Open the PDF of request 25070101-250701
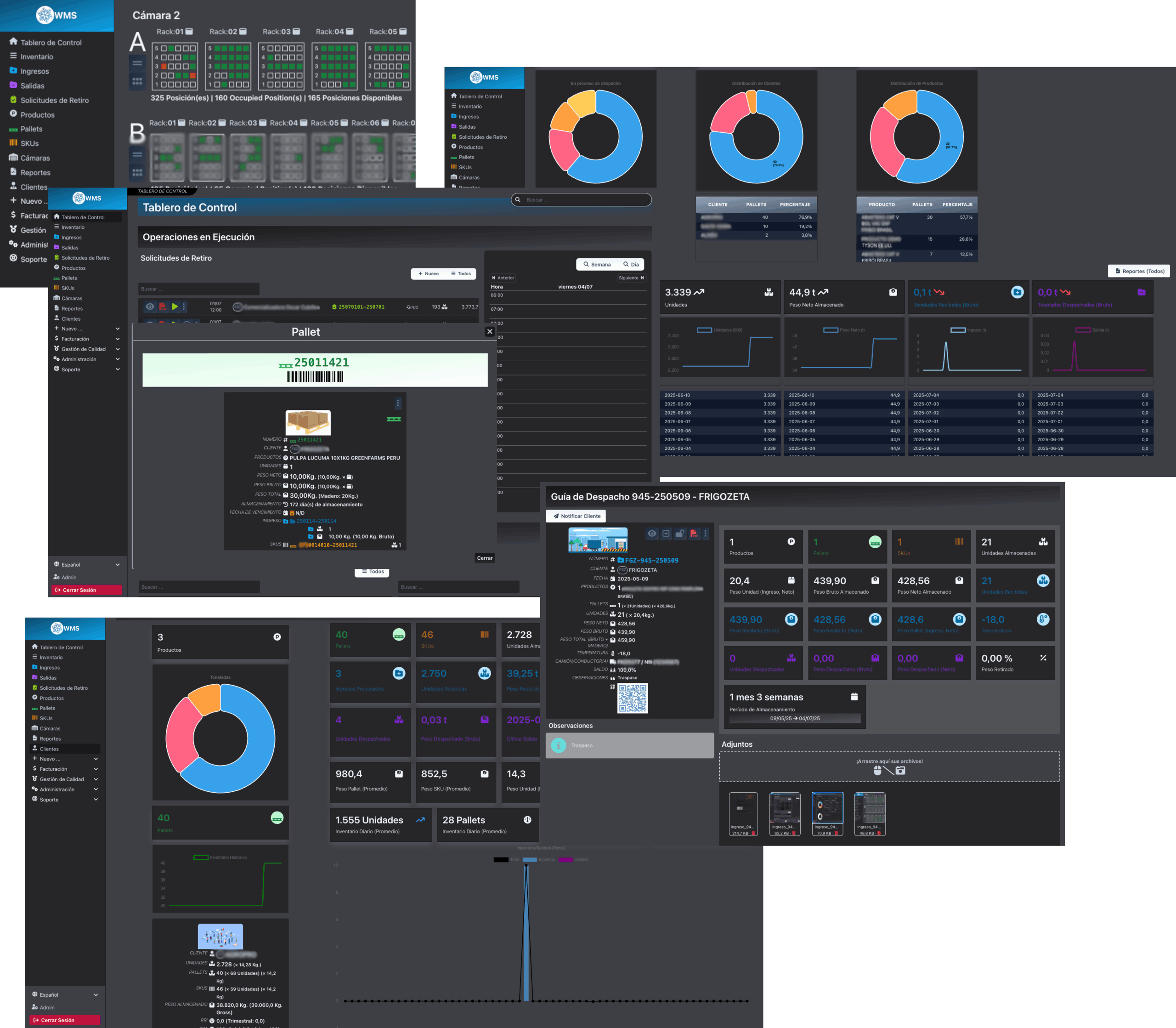The width and height of the screenshot is (1176, 1028). [x=162, y=307]
